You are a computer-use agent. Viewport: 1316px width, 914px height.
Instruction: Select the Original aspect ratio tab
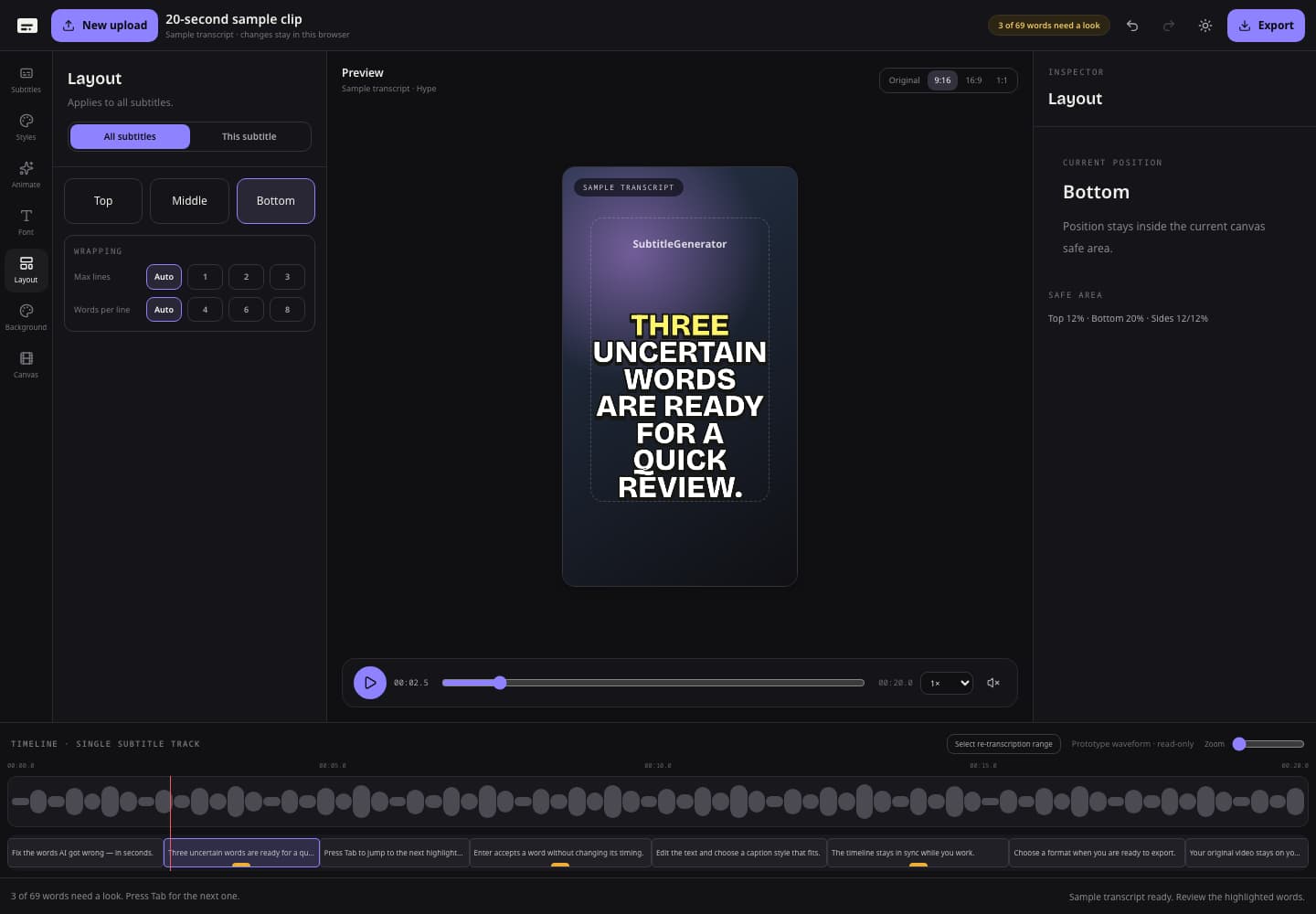pyautogui.click(x=904, y=80)
